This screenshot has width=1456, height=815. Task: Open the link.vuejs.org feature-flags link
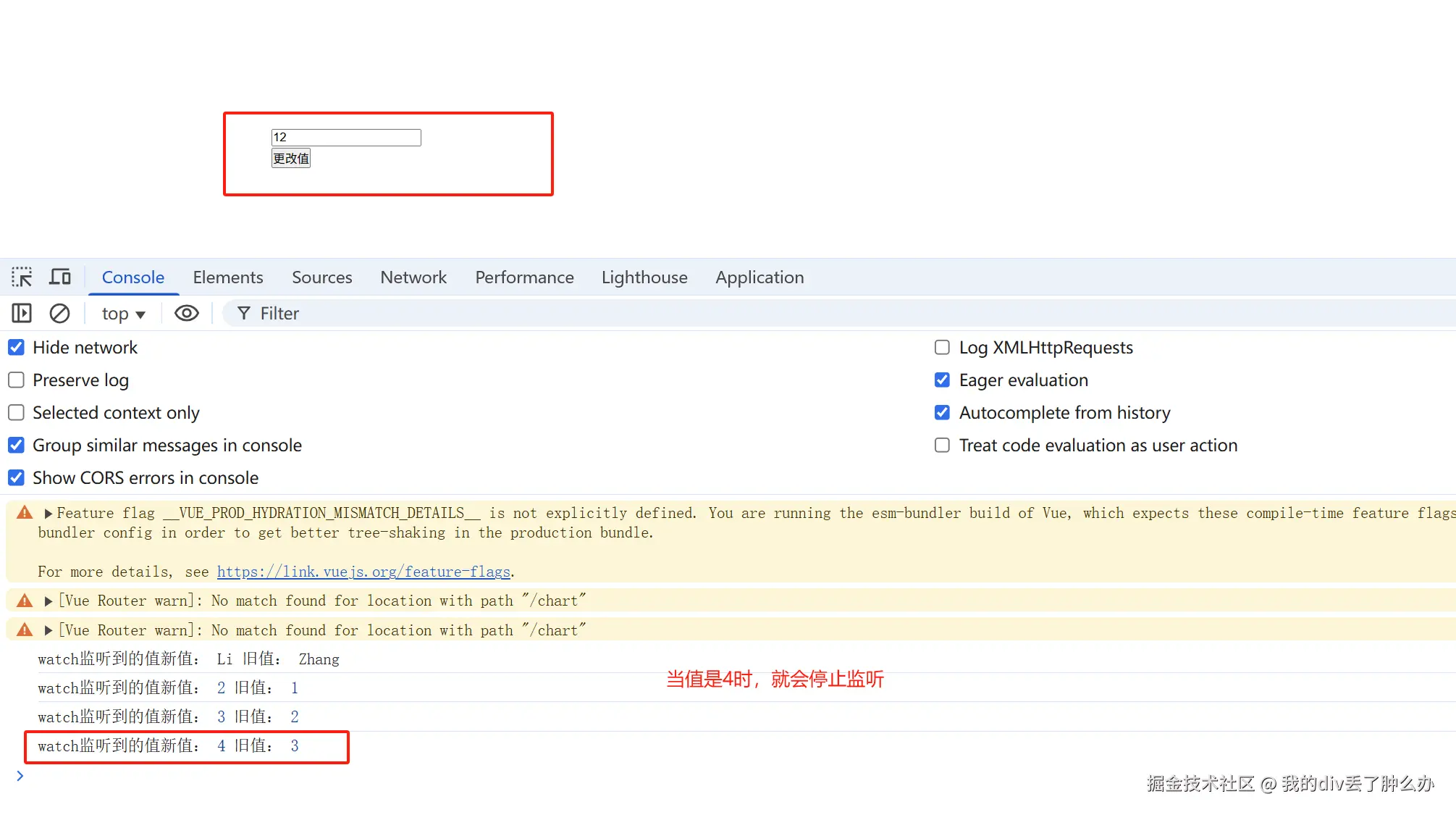point(363,572)
